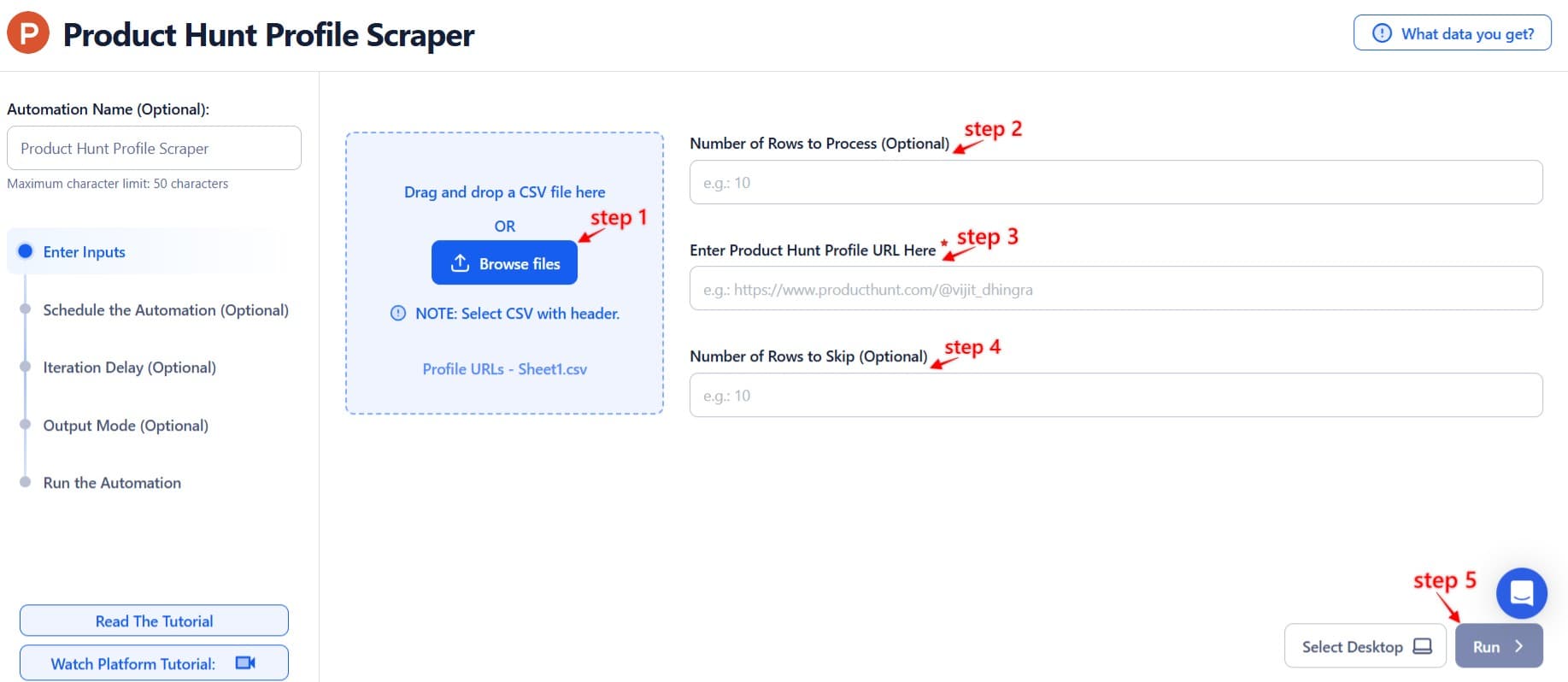
Task: Click the monitor icon on Select Desktop
Action: click(1423, 646)
